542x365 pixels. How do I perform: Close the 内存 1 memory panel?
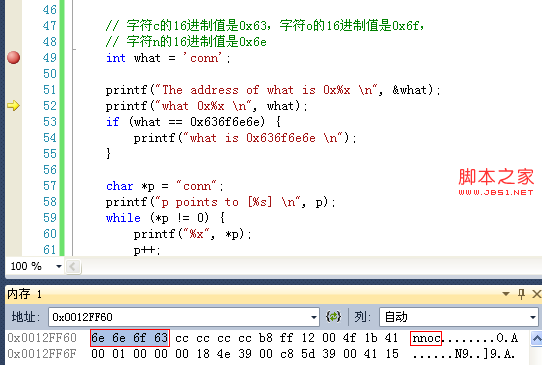[x=536, y=294]
